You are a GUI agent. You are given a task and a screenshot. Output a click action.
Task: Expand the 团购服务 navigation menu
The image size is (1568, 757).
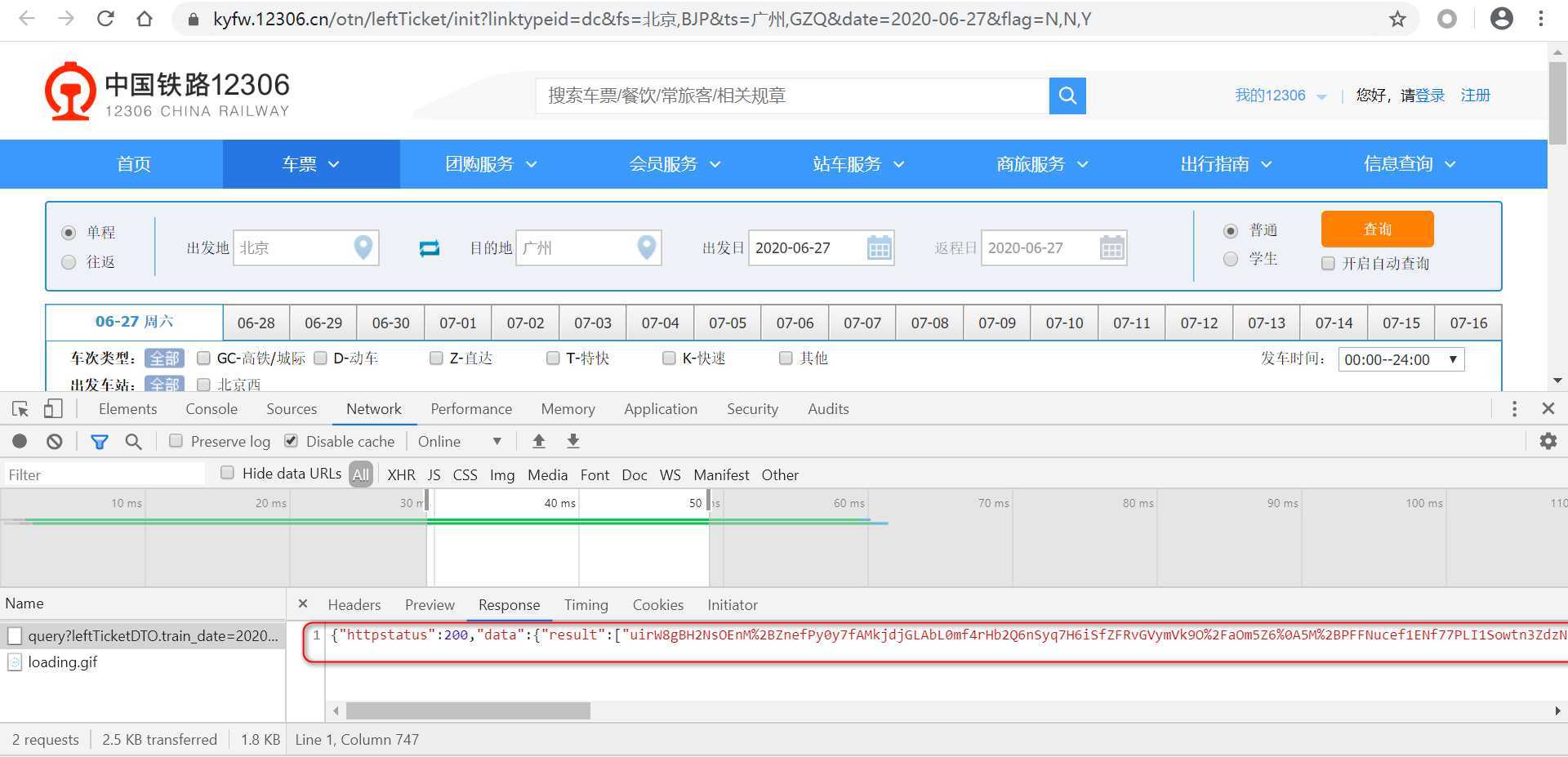(x=491, y=164)
